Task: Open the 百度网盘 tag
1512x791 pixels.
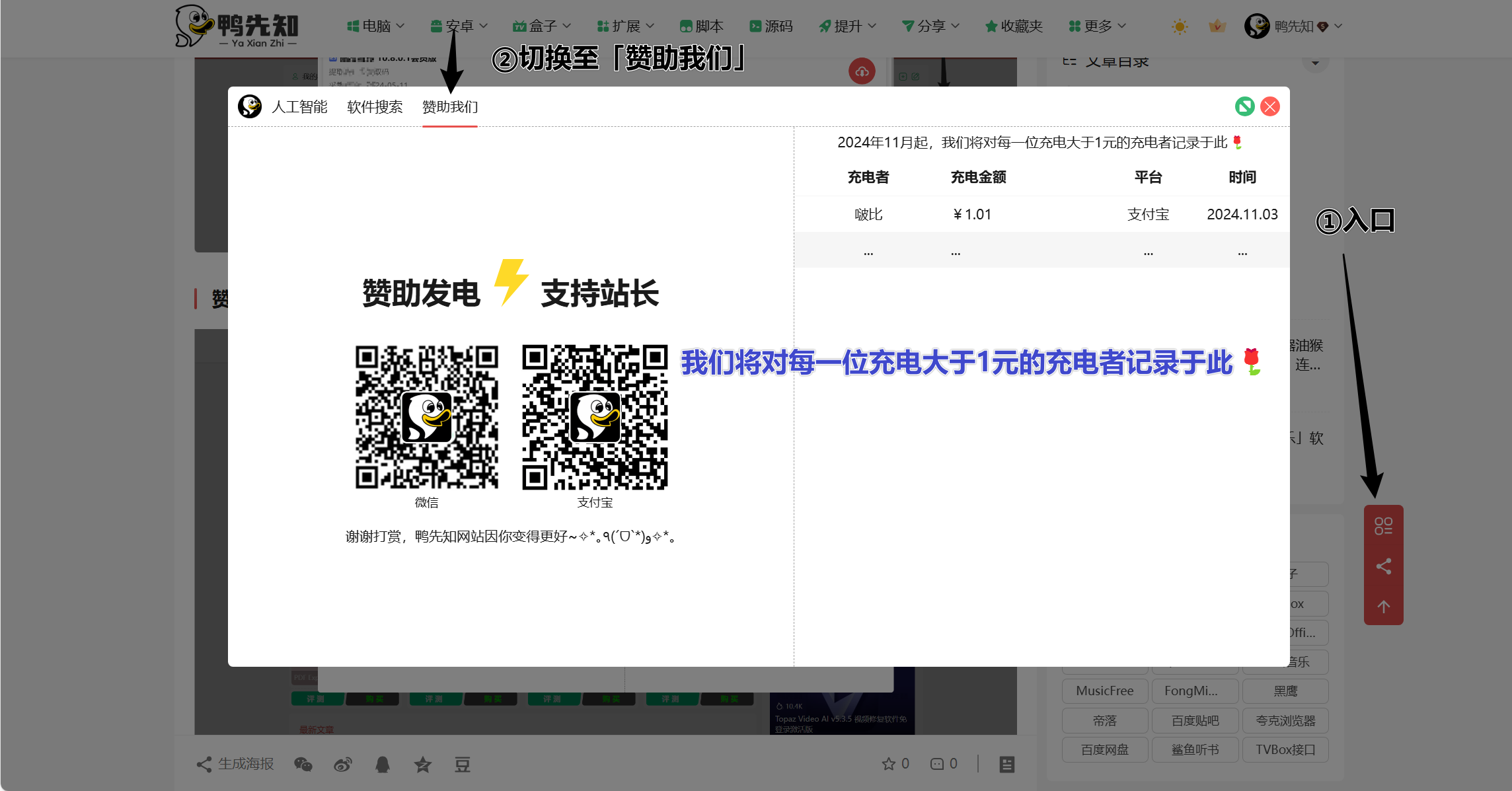Action: pyautogui.click(x=1105, y=749)
